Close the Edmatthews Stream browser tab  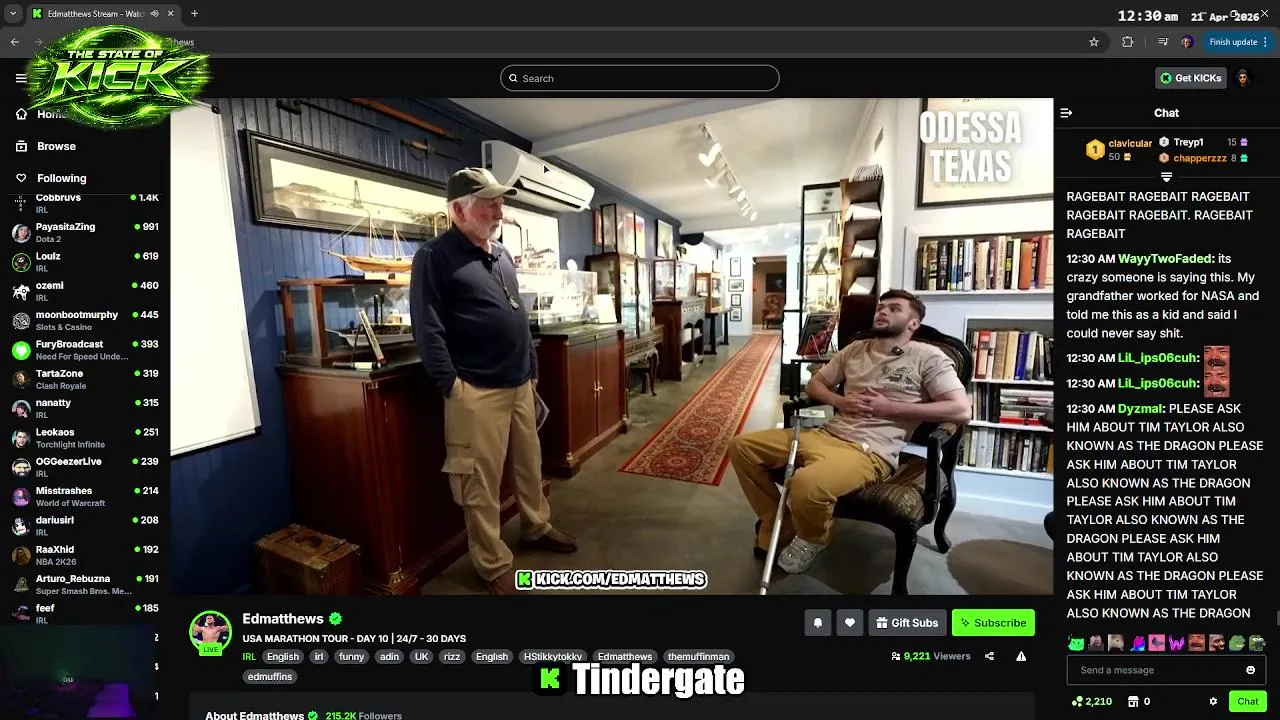[x=170, y=14]
